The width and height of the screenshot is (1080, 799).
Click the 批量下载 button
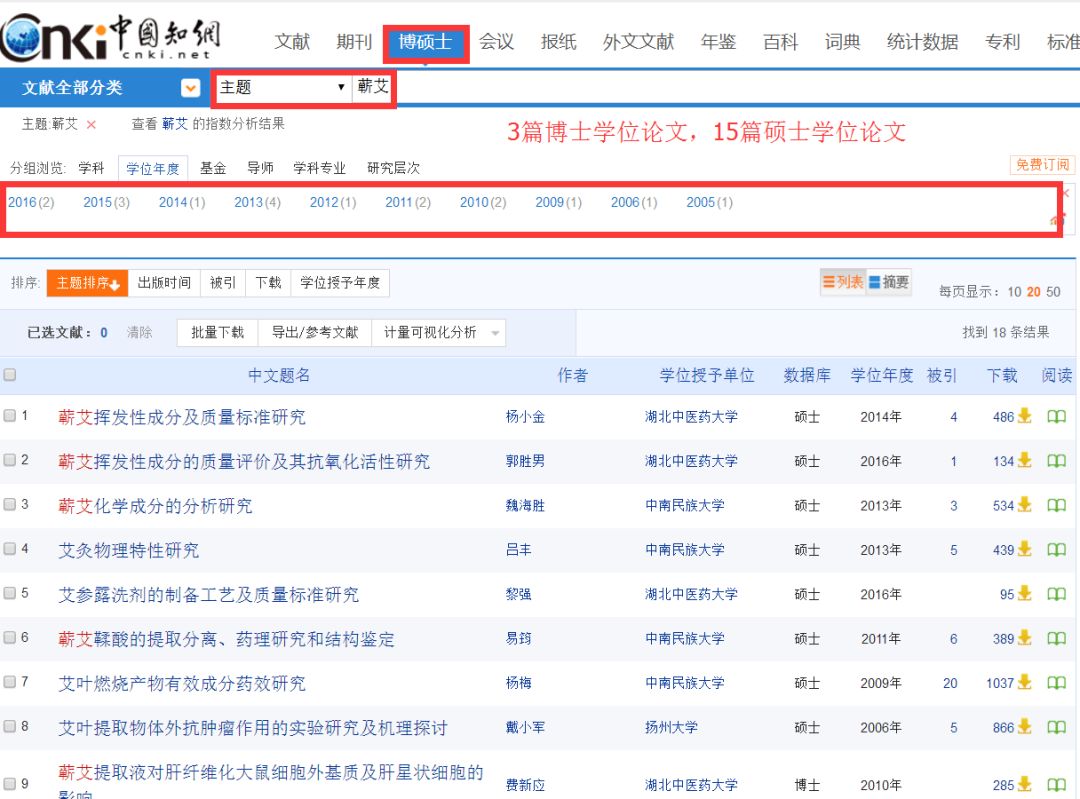tap(215, 331)
